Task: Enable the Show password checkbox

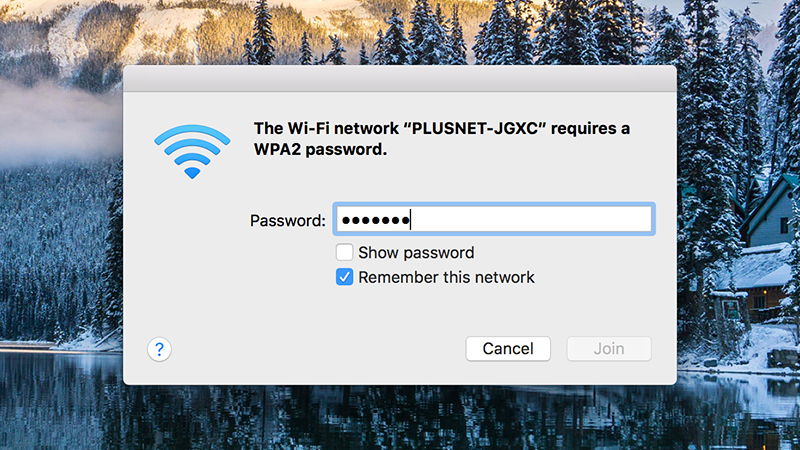Action: pos(344,252)
